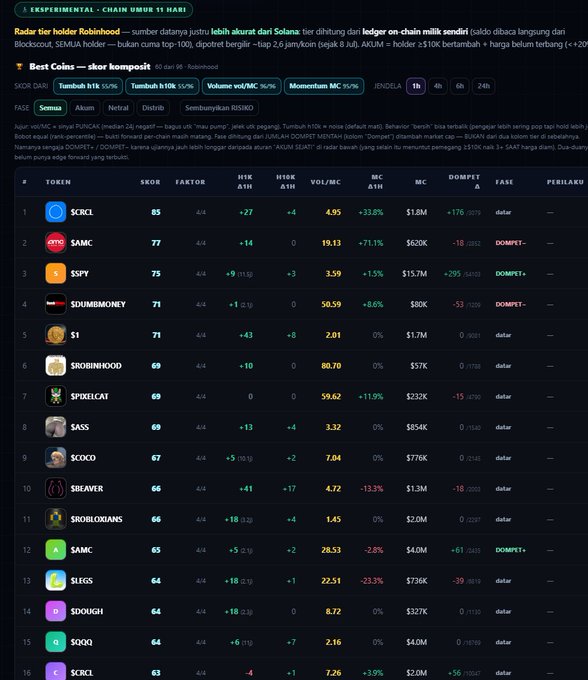Click the $ROBINHOOD token icon
The width and height of the screenshot is (588, 680).
[x=56, y=366]
